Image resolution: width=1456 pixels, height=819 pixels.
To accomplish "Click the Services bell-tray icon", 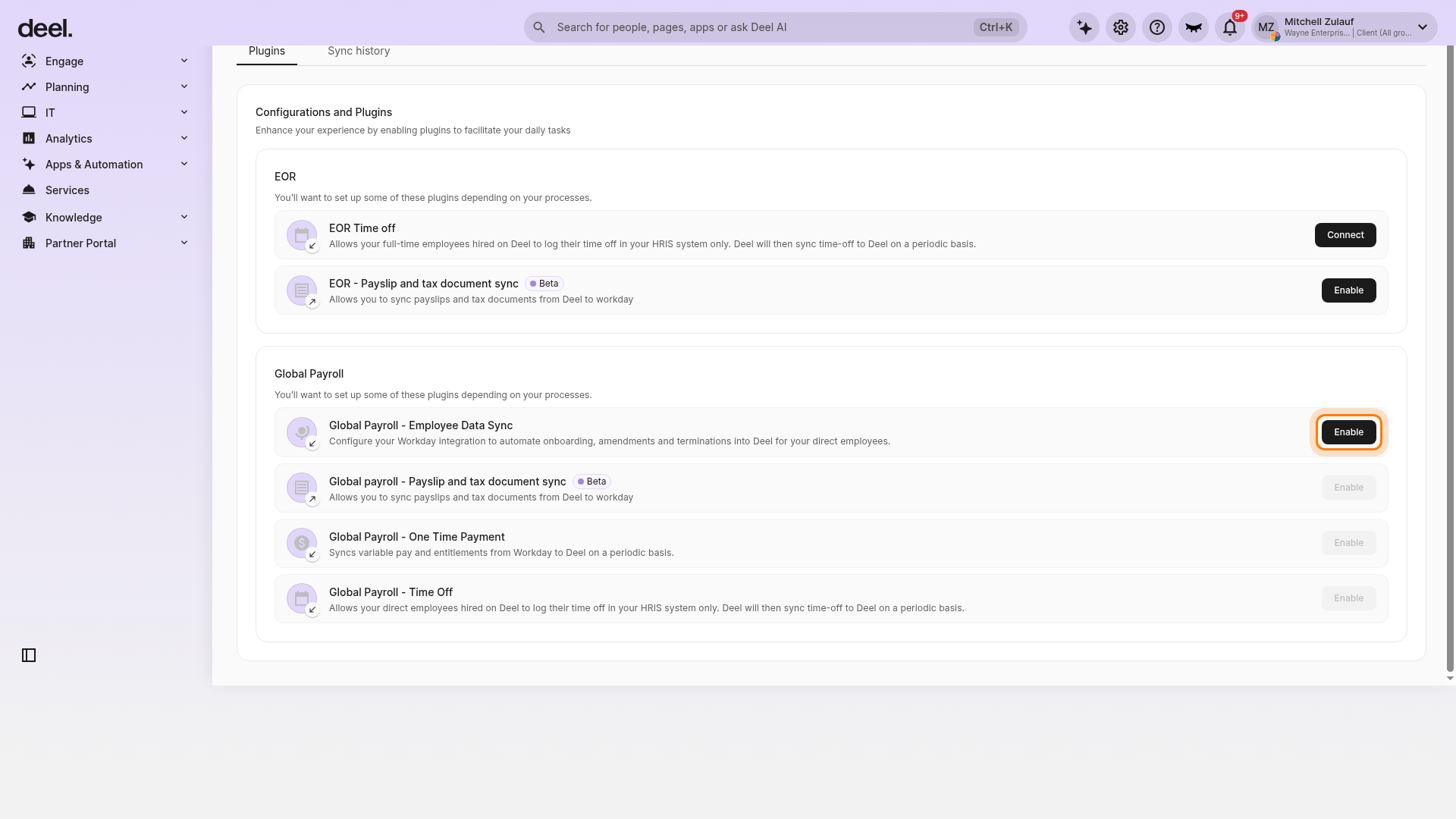I will (29, 190).
